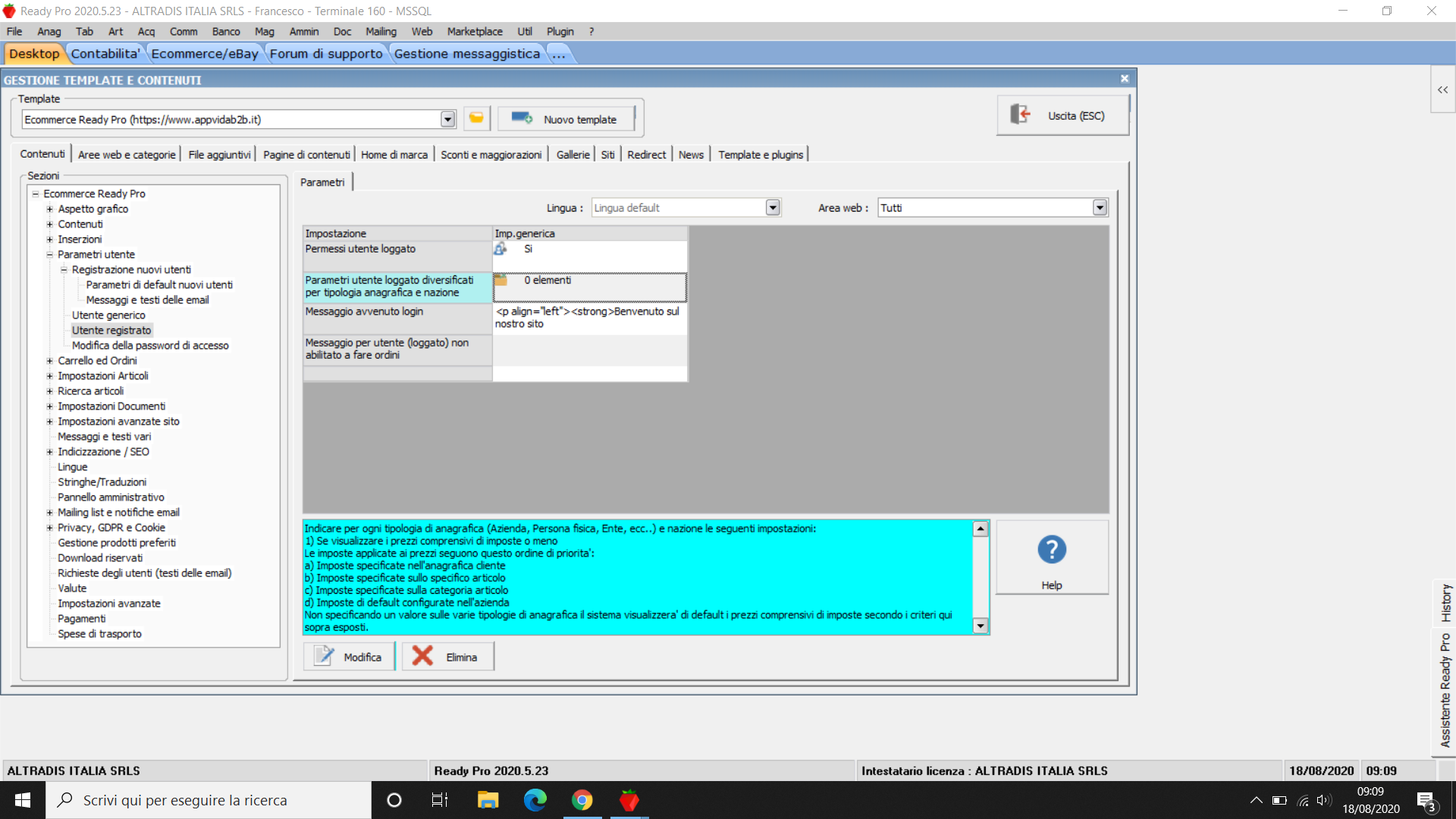Select Utente generico in the tree
The height and width of the screenshot is (819, 1456).
tap(108, 315)
